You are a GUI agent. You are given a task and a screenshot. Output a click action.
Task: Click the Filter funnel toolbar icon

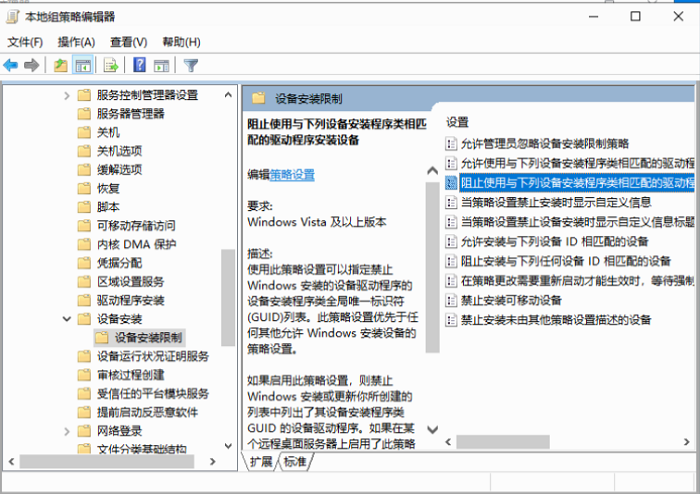pyautogui.click(x=190, y=65)
